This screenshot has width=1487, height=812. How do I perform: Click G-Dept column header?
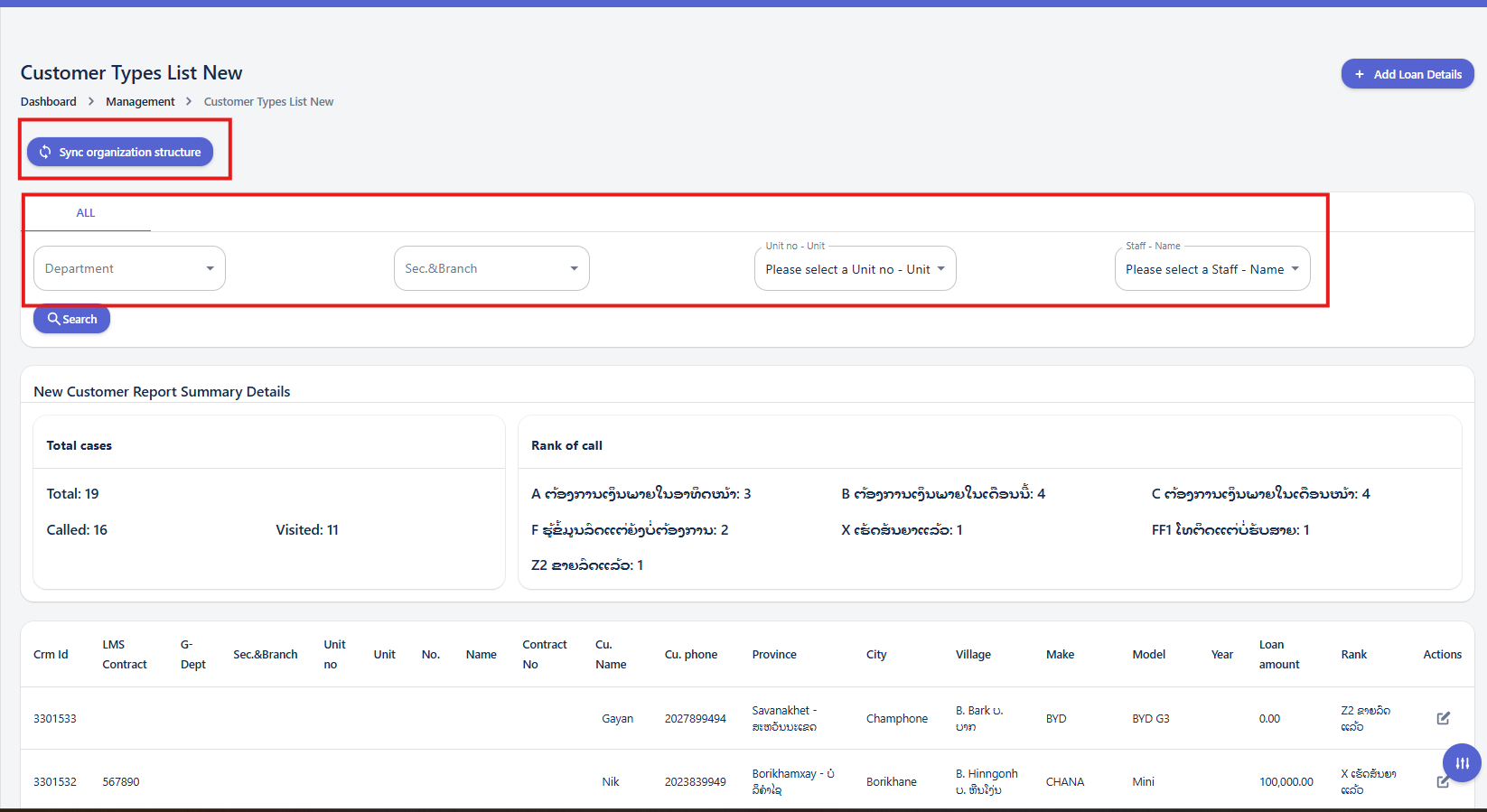pos(192,655)
